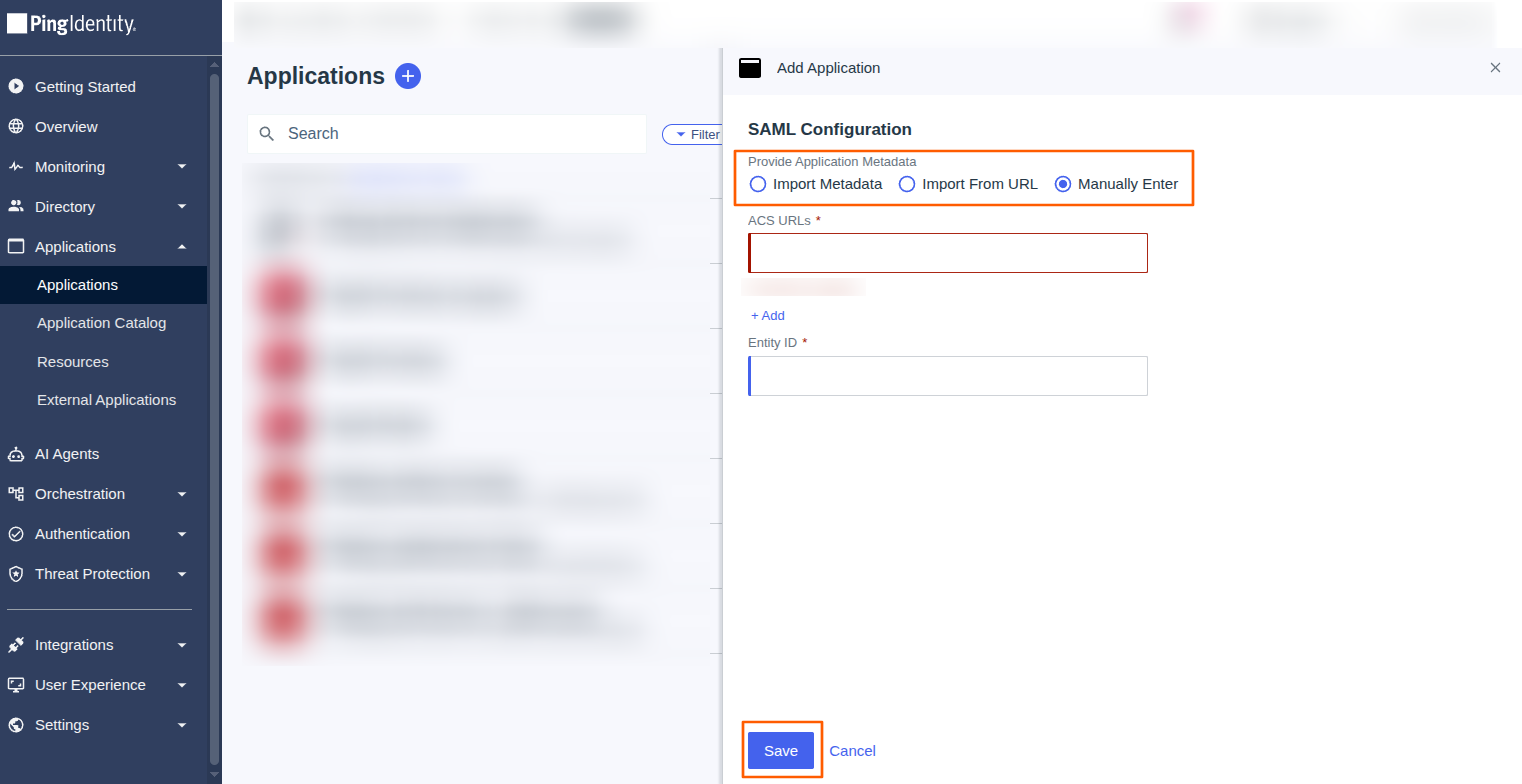Click the AI Agents robot icon

[16, 454]
